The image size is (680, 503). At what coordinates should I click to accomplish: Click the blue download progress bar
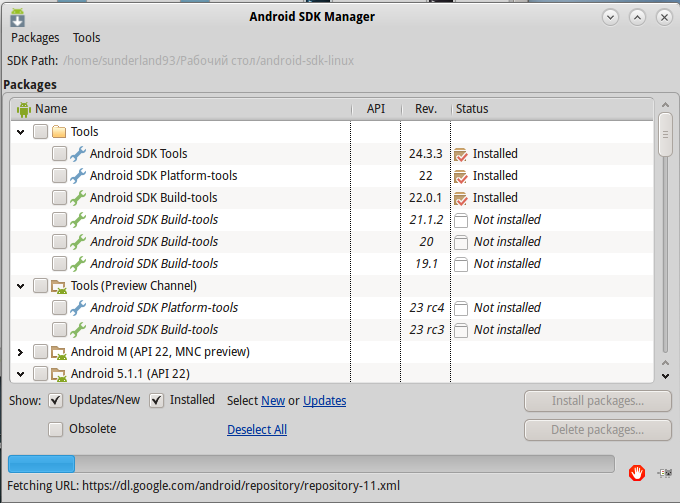pos(42,464)
